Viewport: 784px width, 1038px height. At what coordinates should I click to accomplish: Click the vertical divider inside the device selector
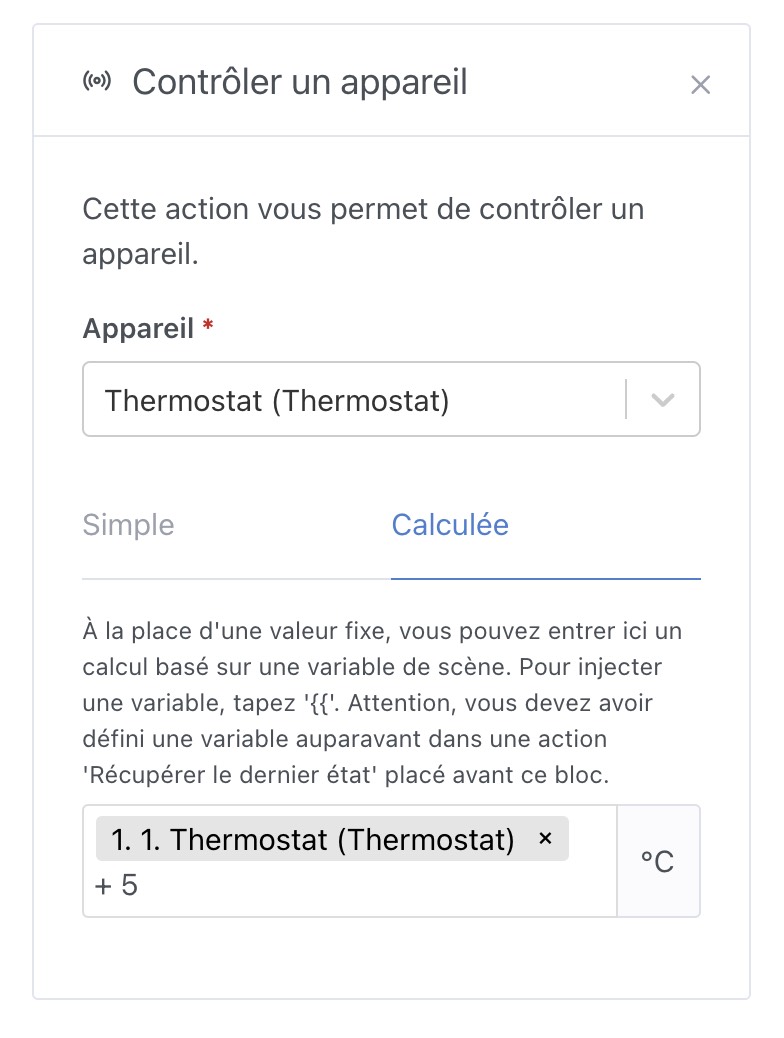pos(626,398)
